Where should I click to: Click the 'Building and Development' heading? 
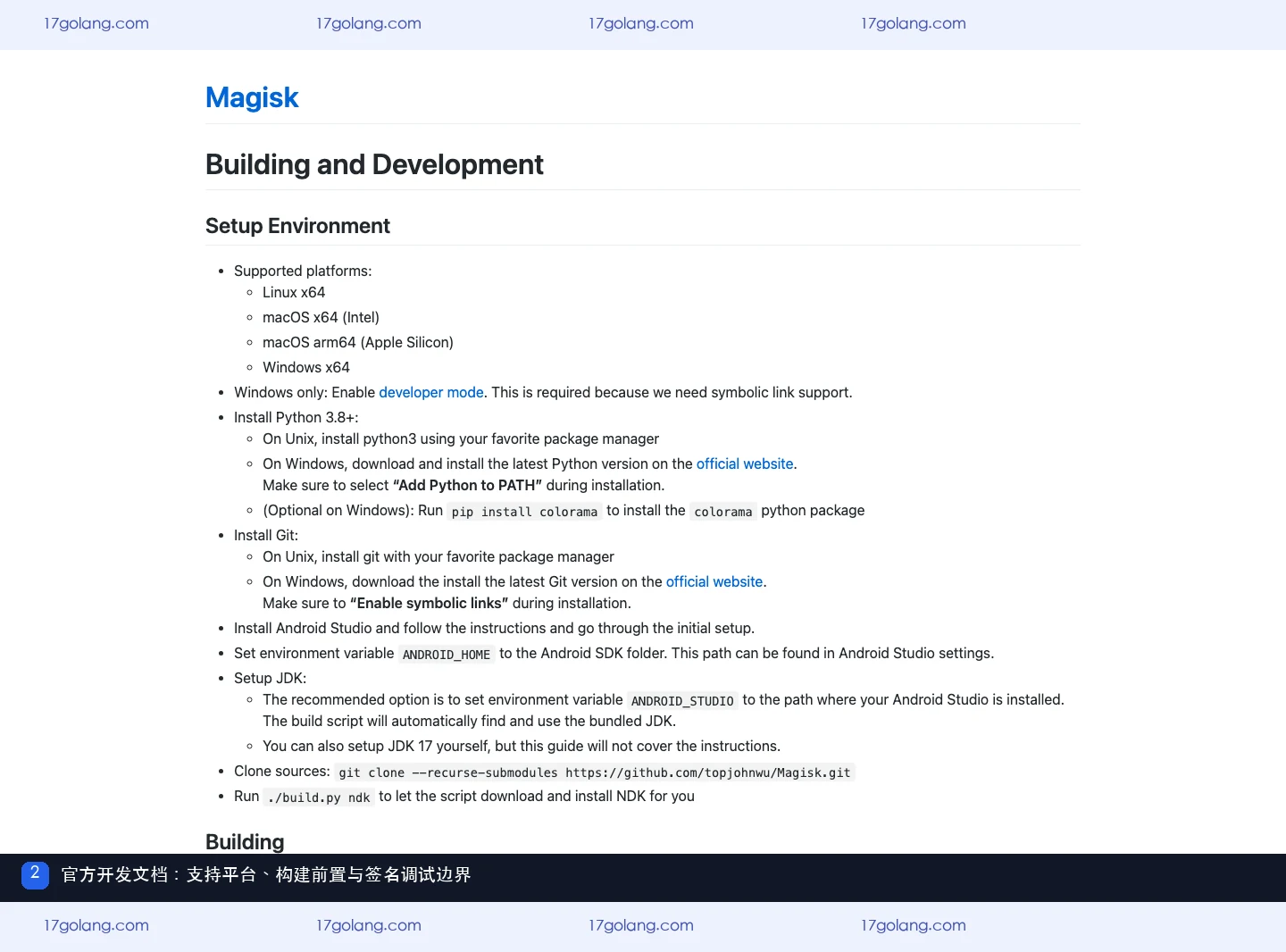374,164
